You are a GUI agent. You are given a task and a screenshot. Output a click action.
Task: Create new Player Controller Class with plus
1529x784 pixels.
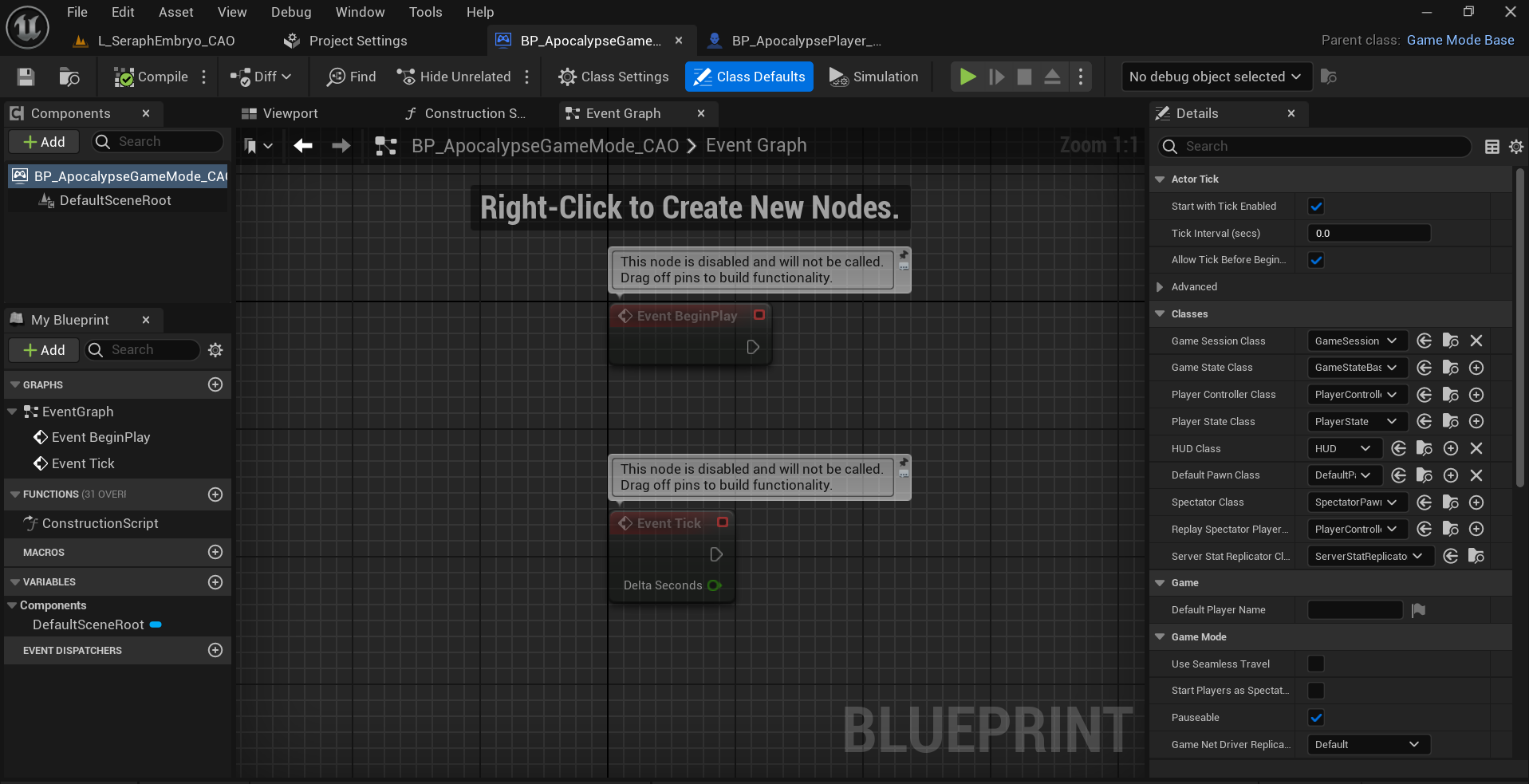(x=1476, y=395)
